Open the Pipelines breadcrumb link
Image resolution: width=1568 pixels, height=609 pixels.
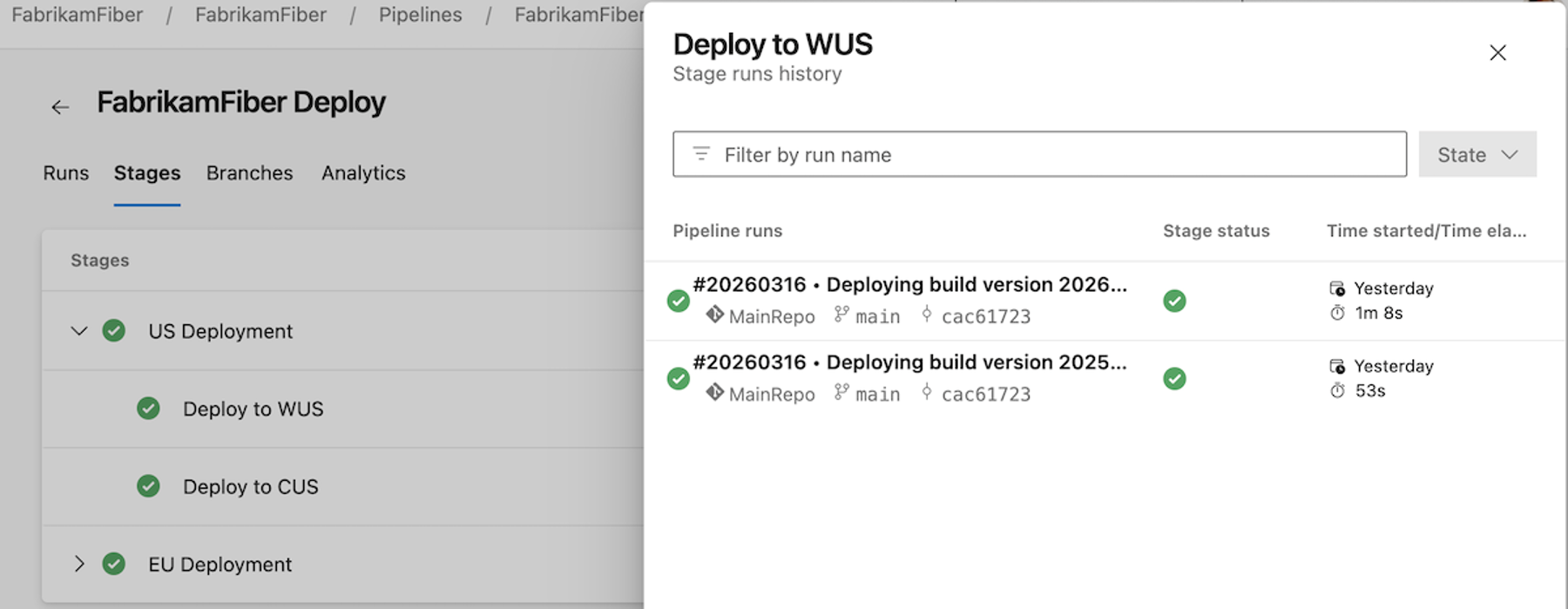[421, 15]
